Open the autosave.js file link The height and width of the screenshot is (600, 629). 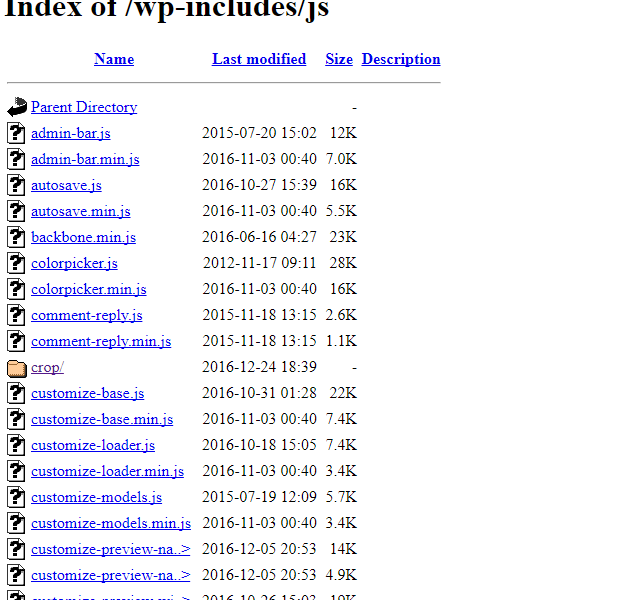66,185
